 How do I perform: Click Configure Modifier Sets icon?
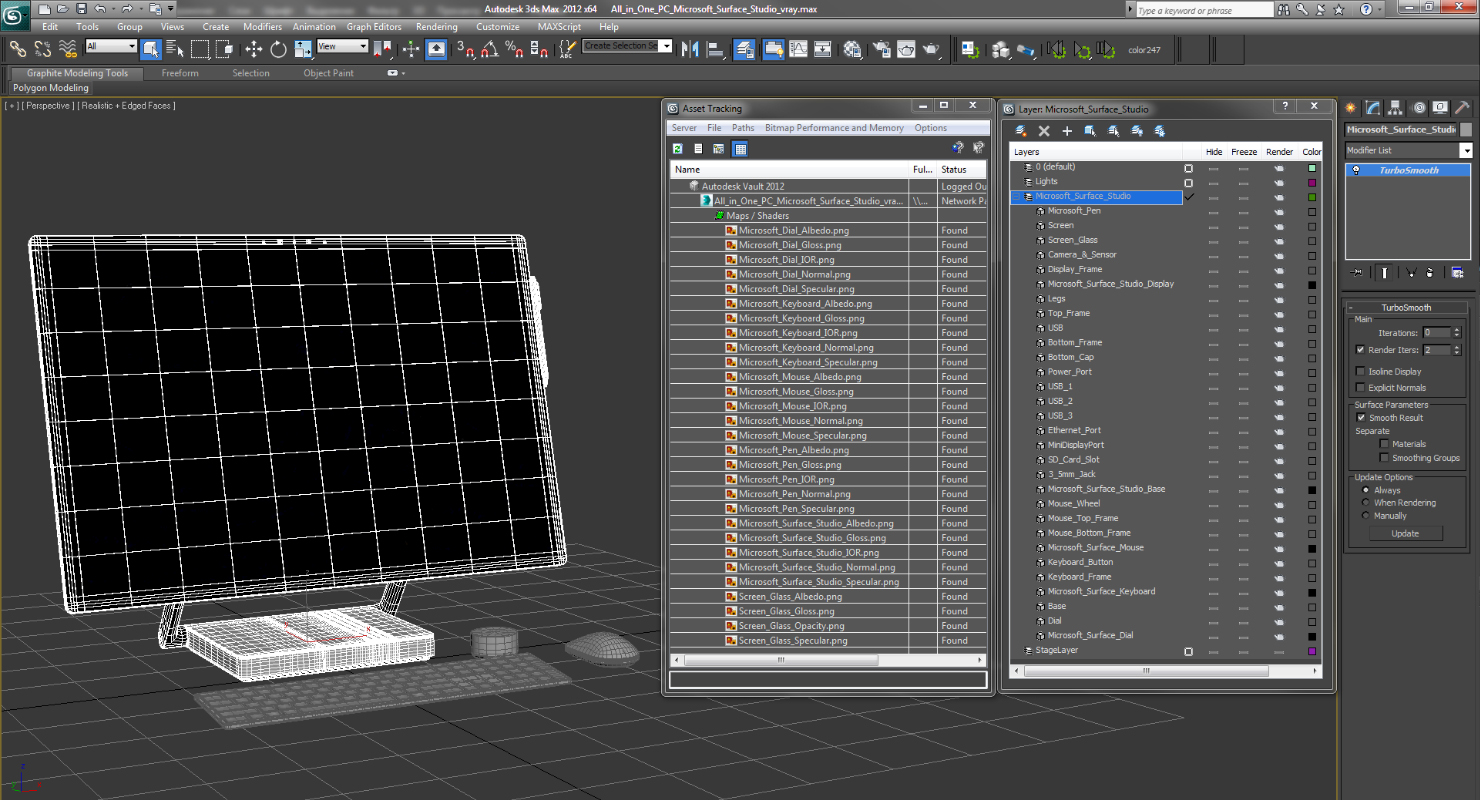[1457, 272]
